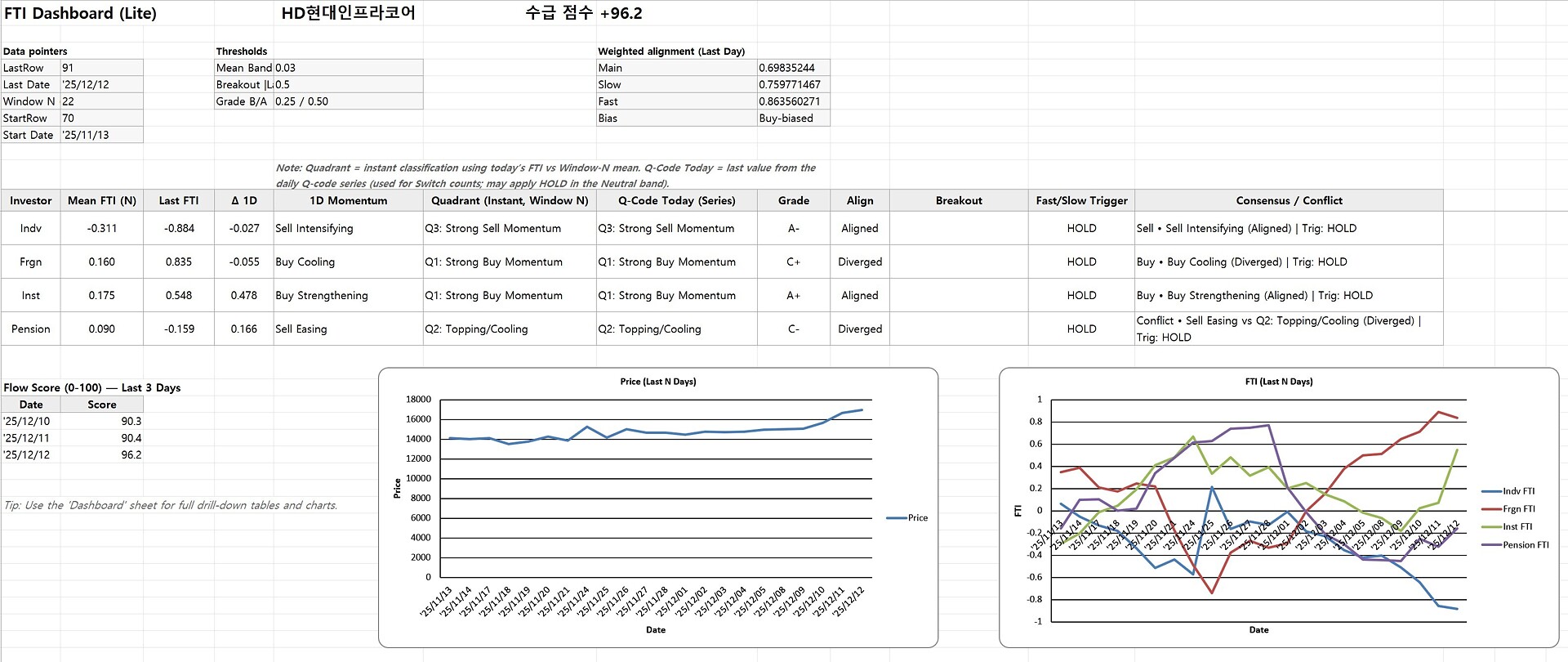Image resolution: width=1568 pixels, height=662 pixels.
Task: Click the 'Price' legend entry
Action: pos(907,518)
